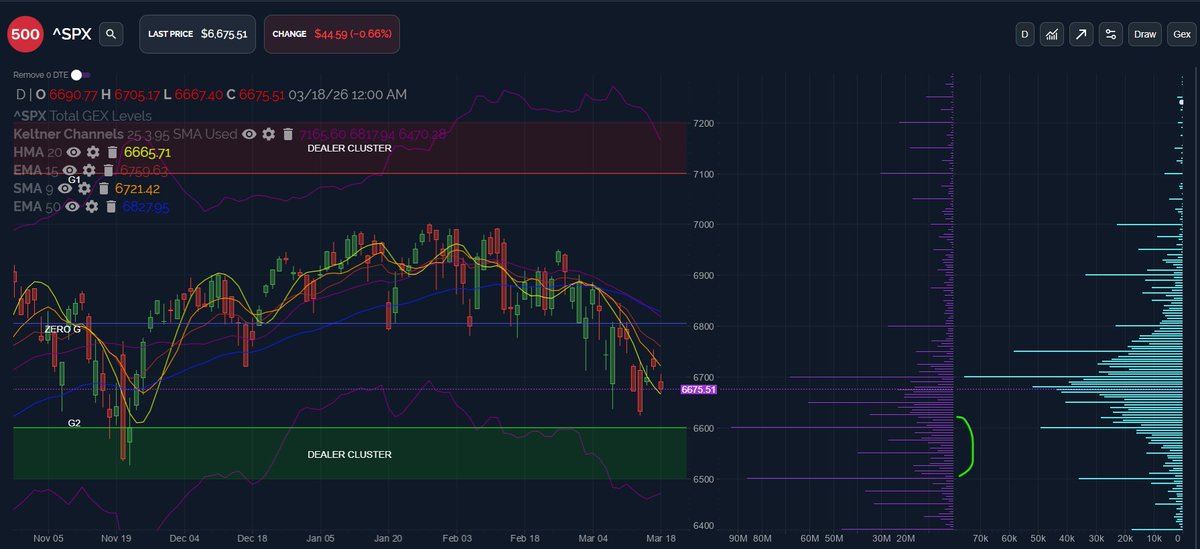Trash the SMA 9 indicator
The image size is (1200, 549).
point(104,188)
